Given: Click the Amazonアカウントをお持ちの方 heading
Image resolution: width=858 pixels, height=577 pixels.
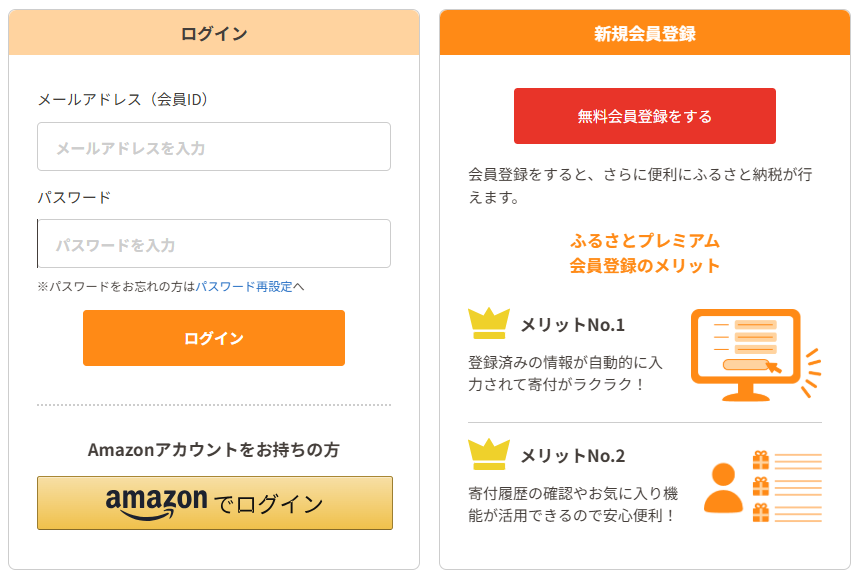Looking at the screenshot, I should coord(214,450).
